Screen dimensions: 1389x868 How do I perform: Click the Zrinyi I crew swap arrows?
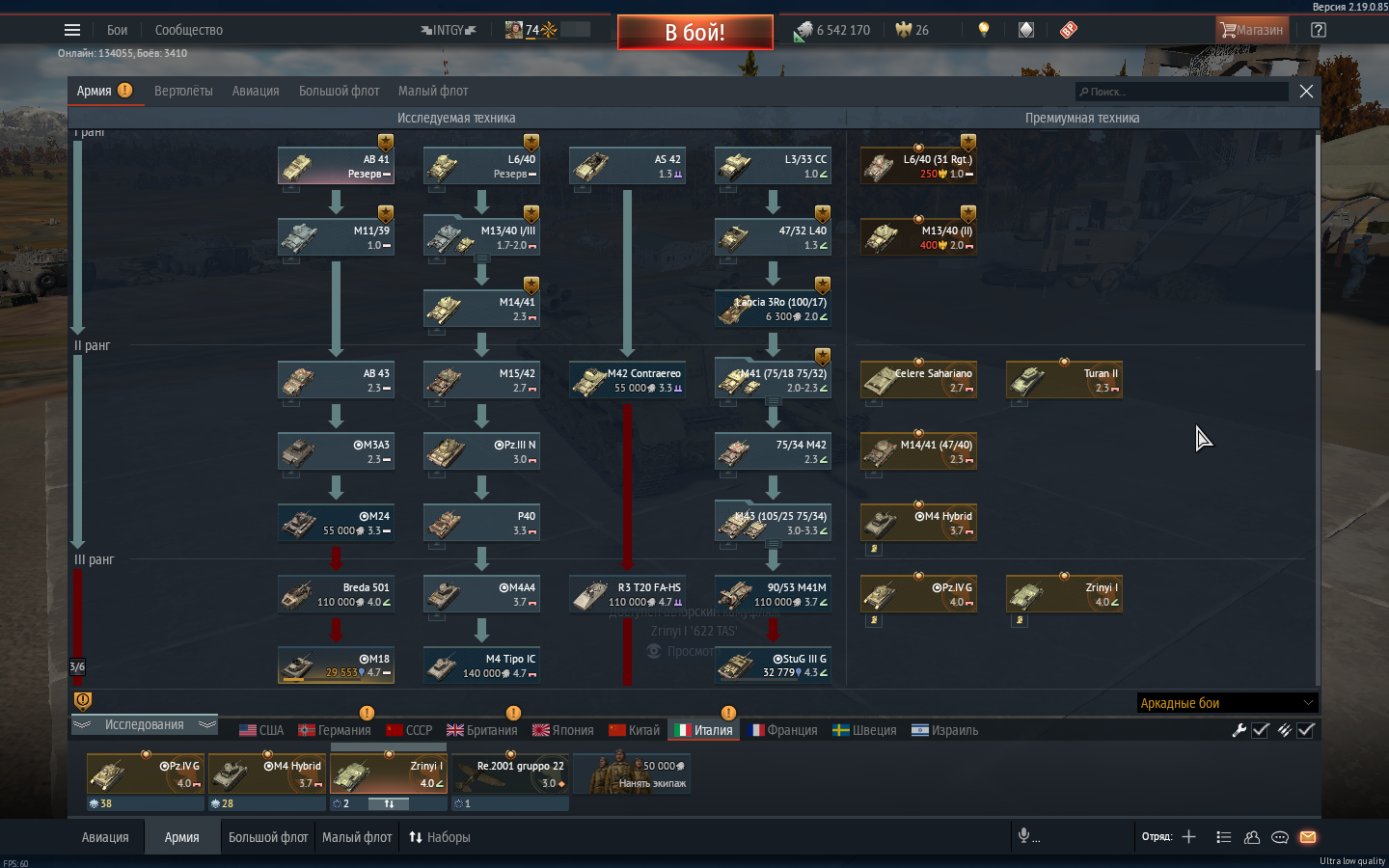389,803
